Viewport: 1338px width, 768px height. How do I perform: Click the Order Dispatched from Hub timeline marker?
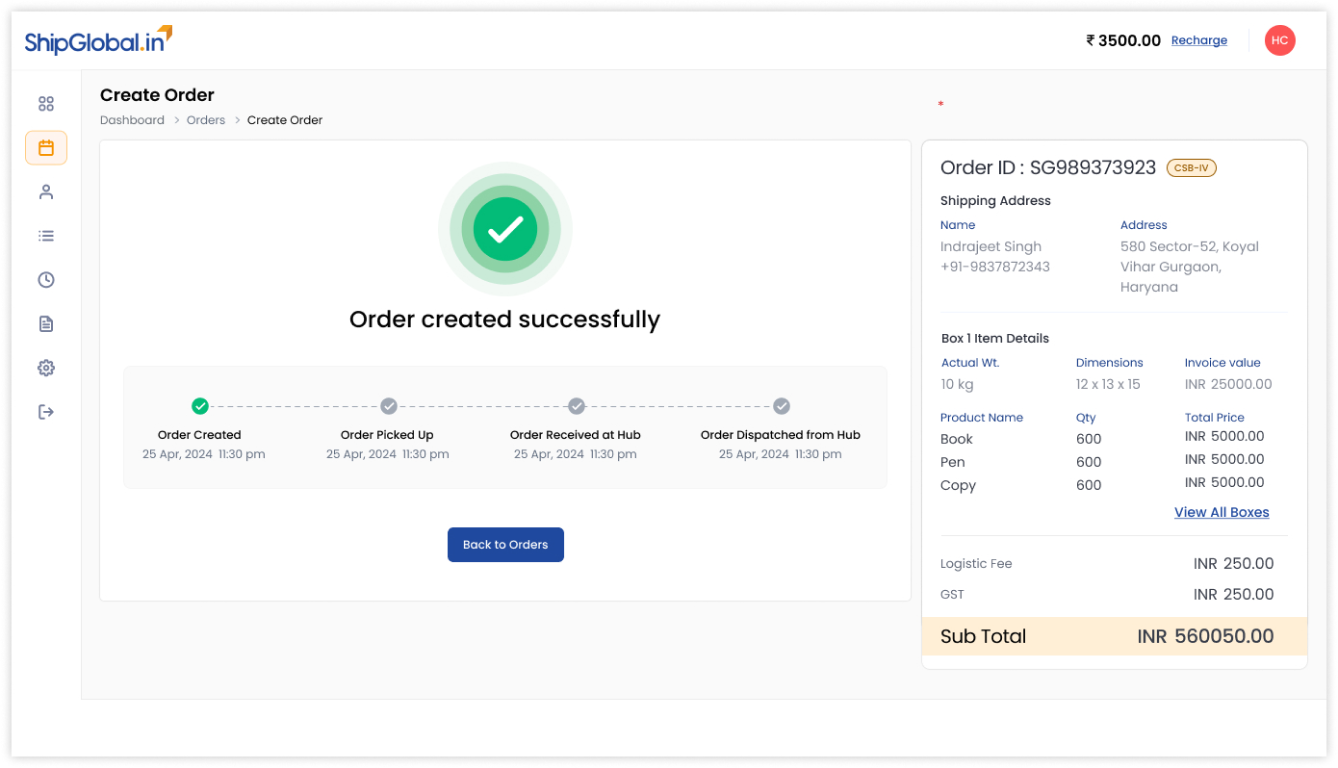pyautogui.click(x=781, y=406)
